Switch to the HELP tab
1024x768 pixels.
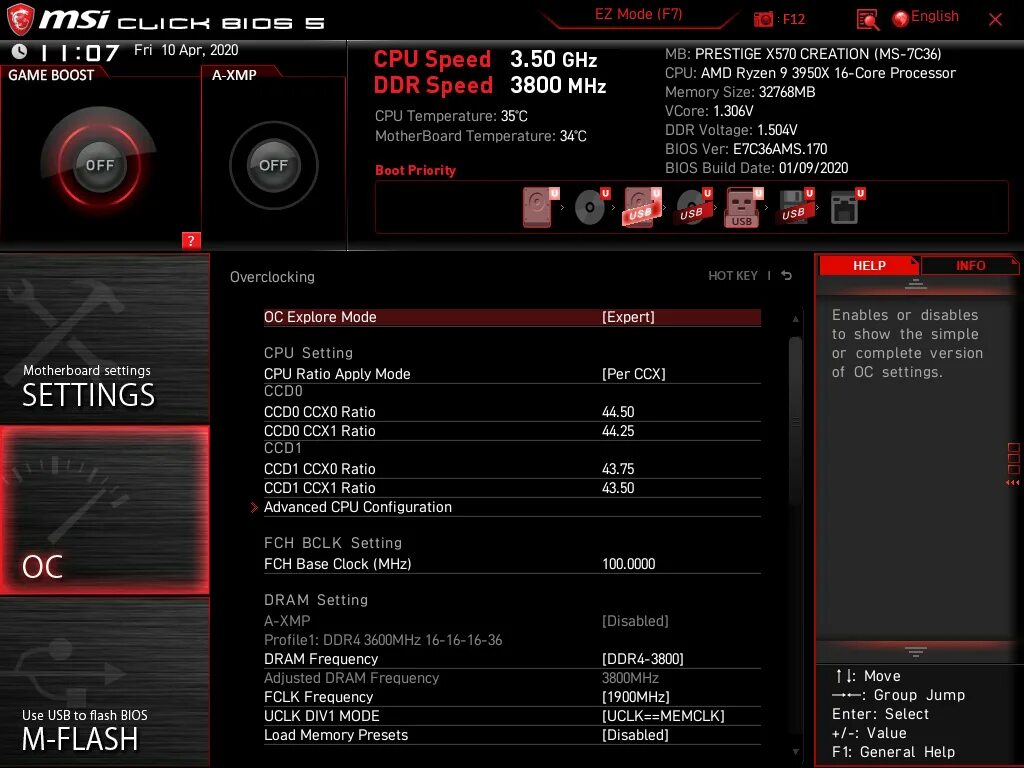869,266
